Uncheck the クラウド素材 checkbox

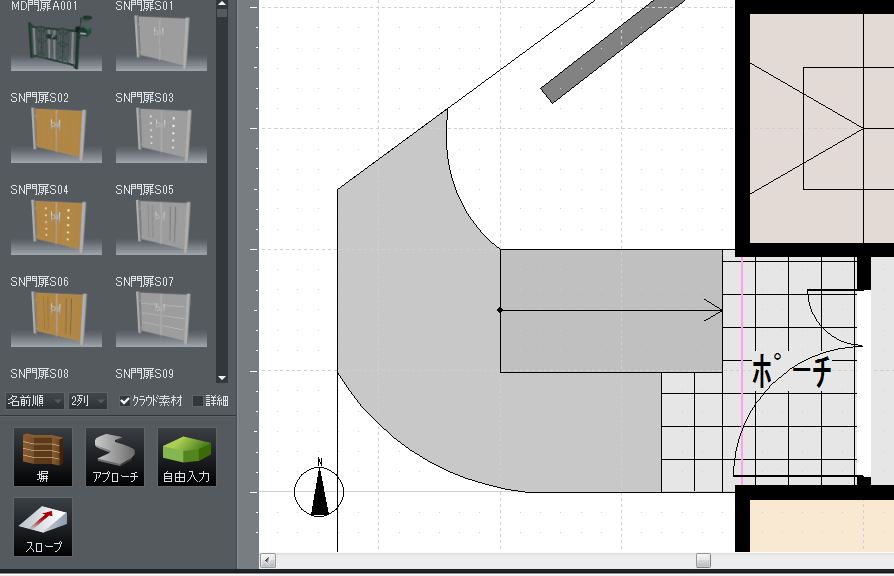point(125,401)
